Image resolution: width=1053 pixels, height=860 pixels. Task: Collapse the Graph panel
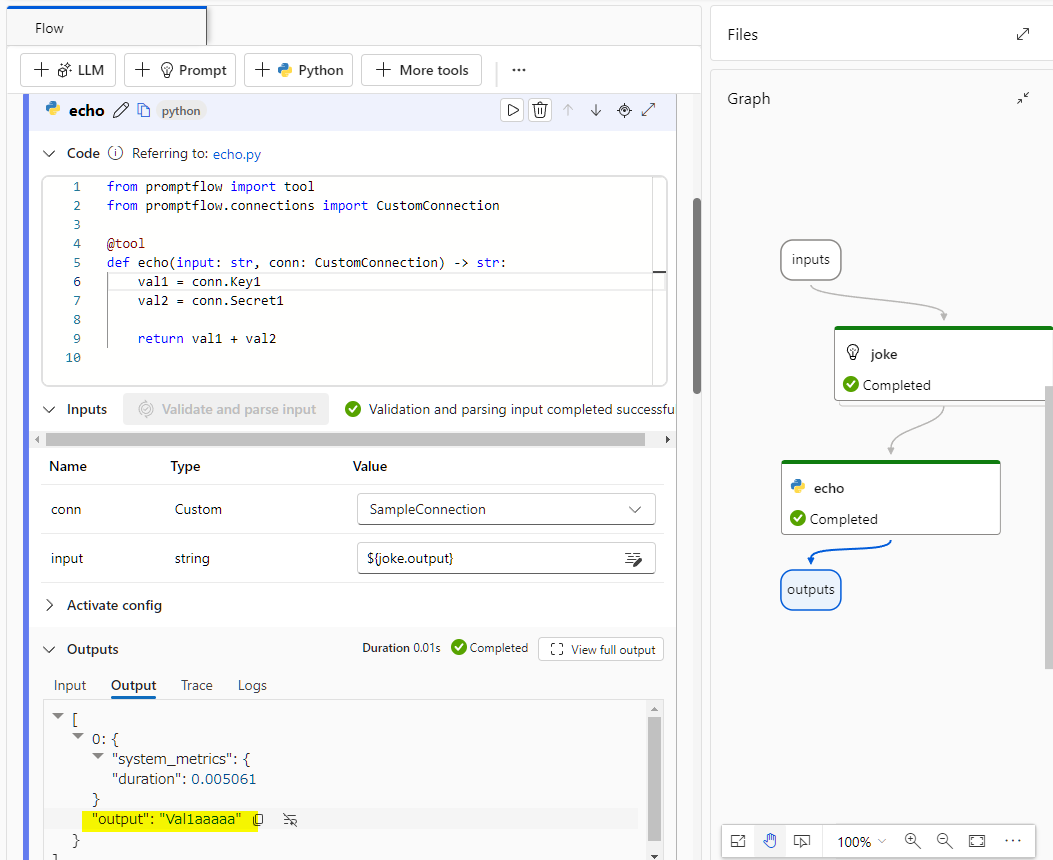(x=1023, y=99)
